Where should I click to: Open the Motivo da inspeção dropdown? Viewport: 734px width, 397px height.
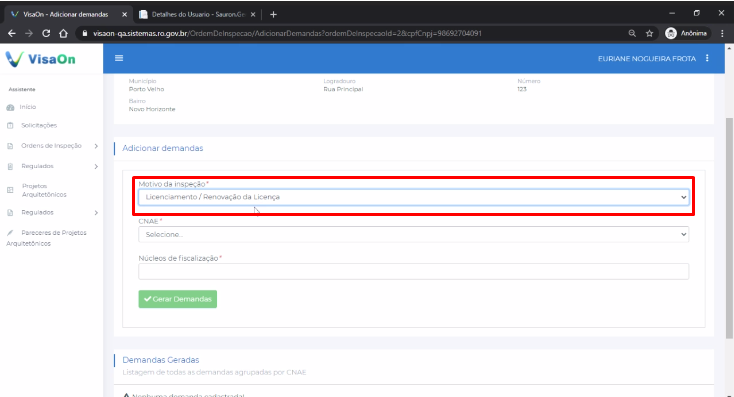[413, 197]
